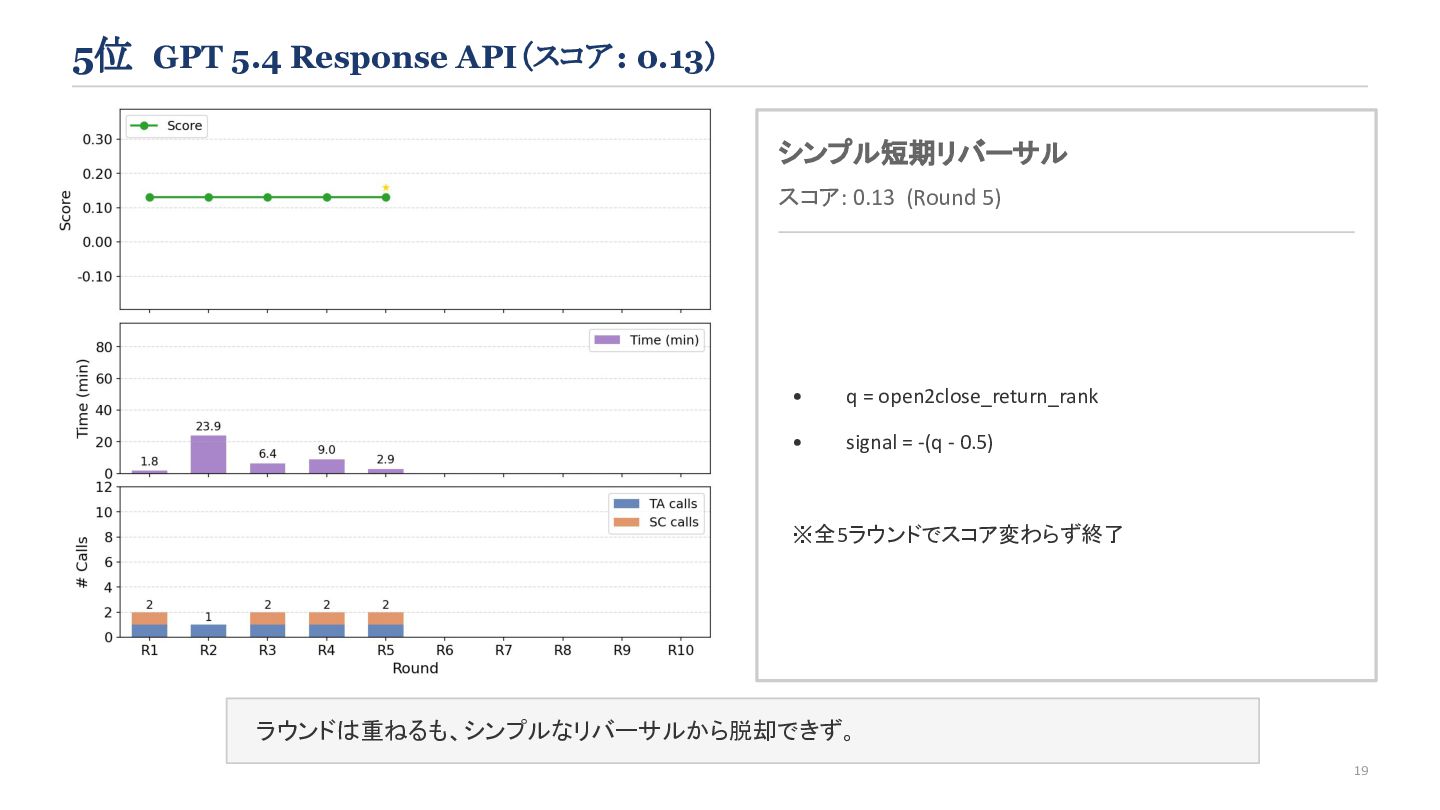This screenshot has height=810, width=1440.
Task: Click the 'Time (min)' y-axis title
Action: tap(83, 398)
